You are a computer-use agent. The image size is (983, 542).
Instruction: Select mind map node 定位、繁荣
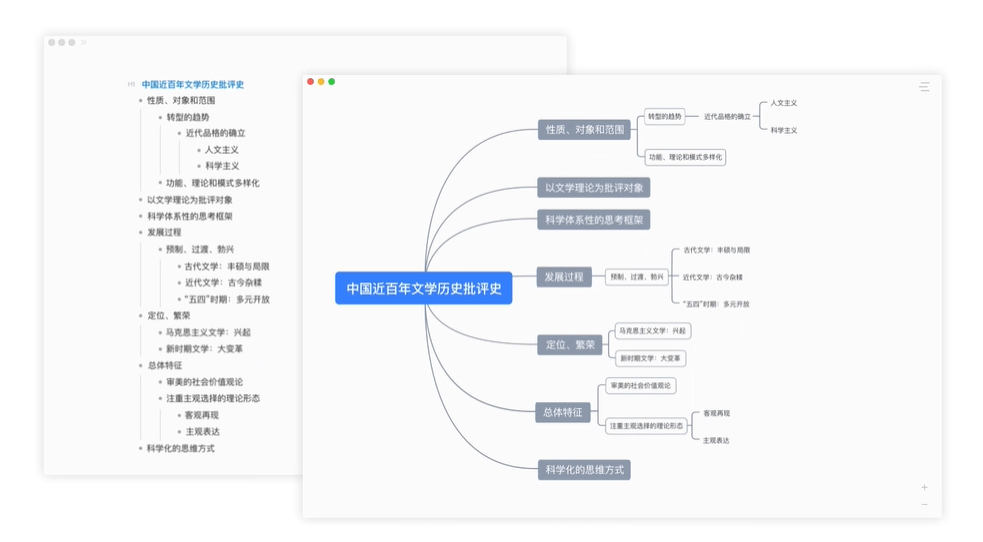(x=570, y=345)
